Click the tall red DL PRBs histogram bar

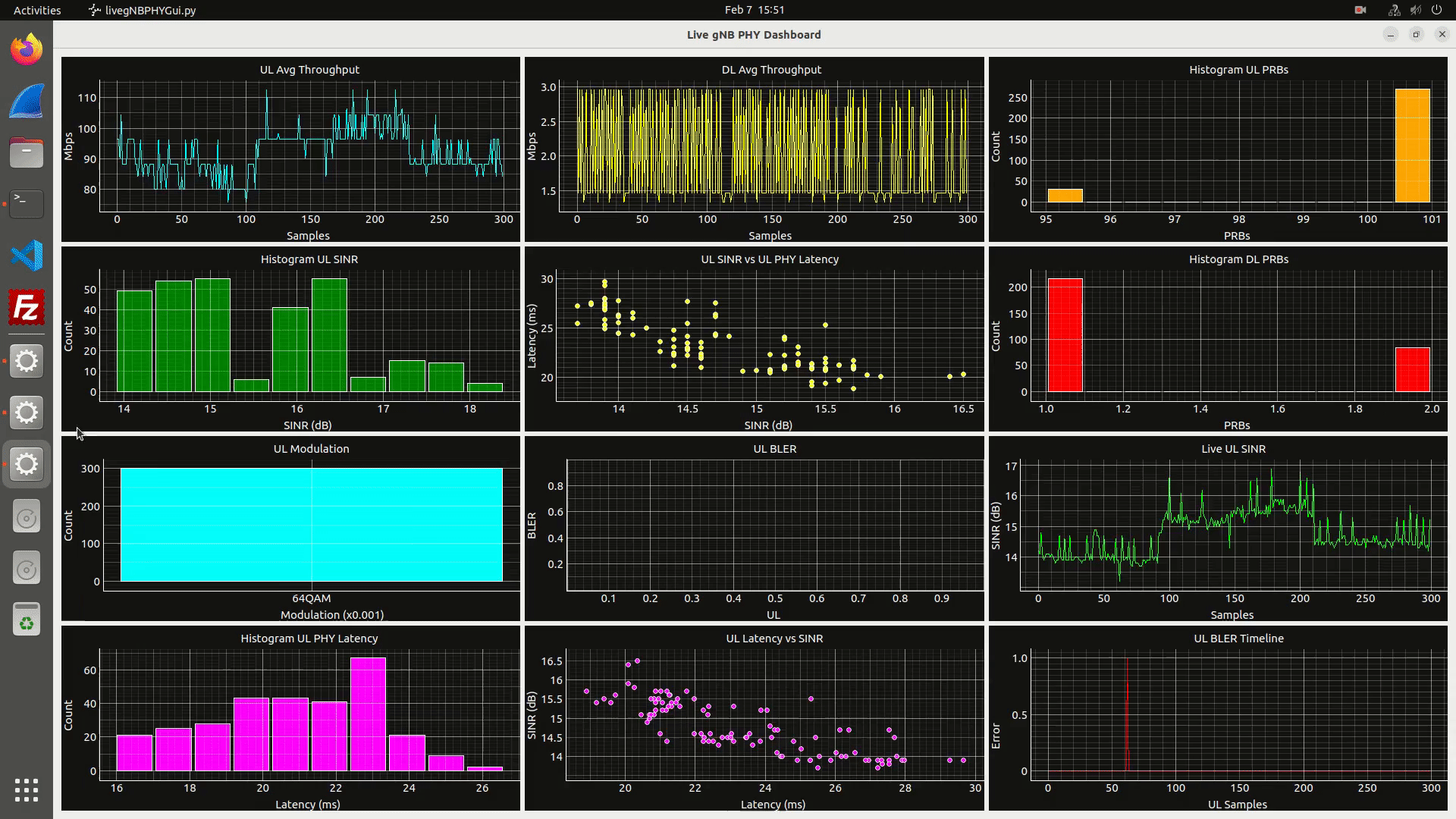pos(1065,335)
